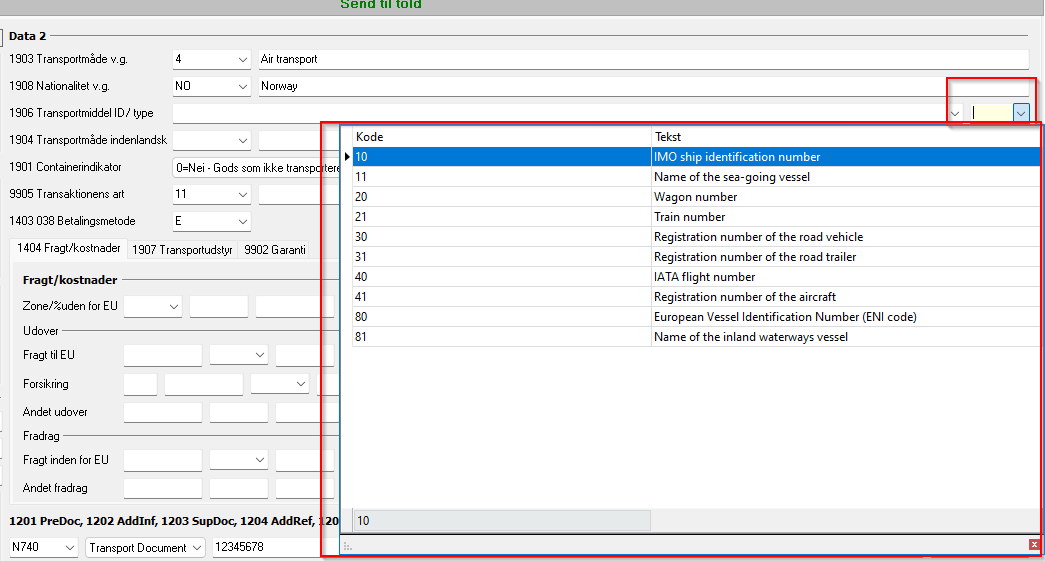Close the code lookup popup with red X

point(1034,544)
